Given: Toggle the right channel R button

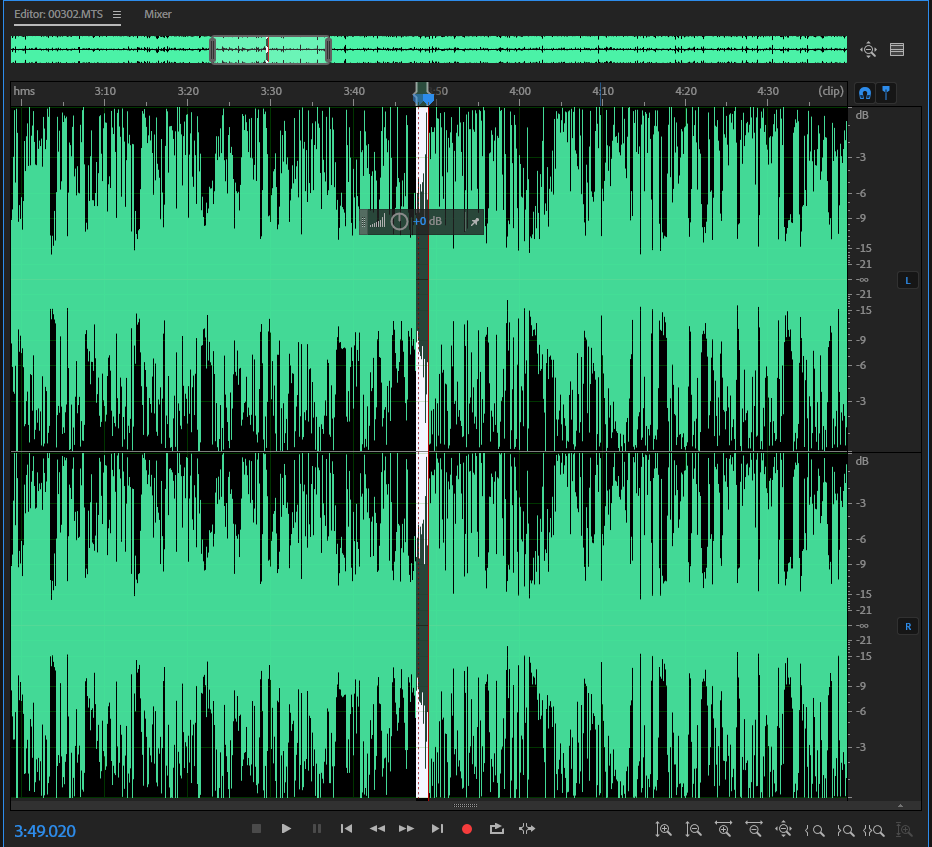Looking at the screenshot, I should 907,627.
